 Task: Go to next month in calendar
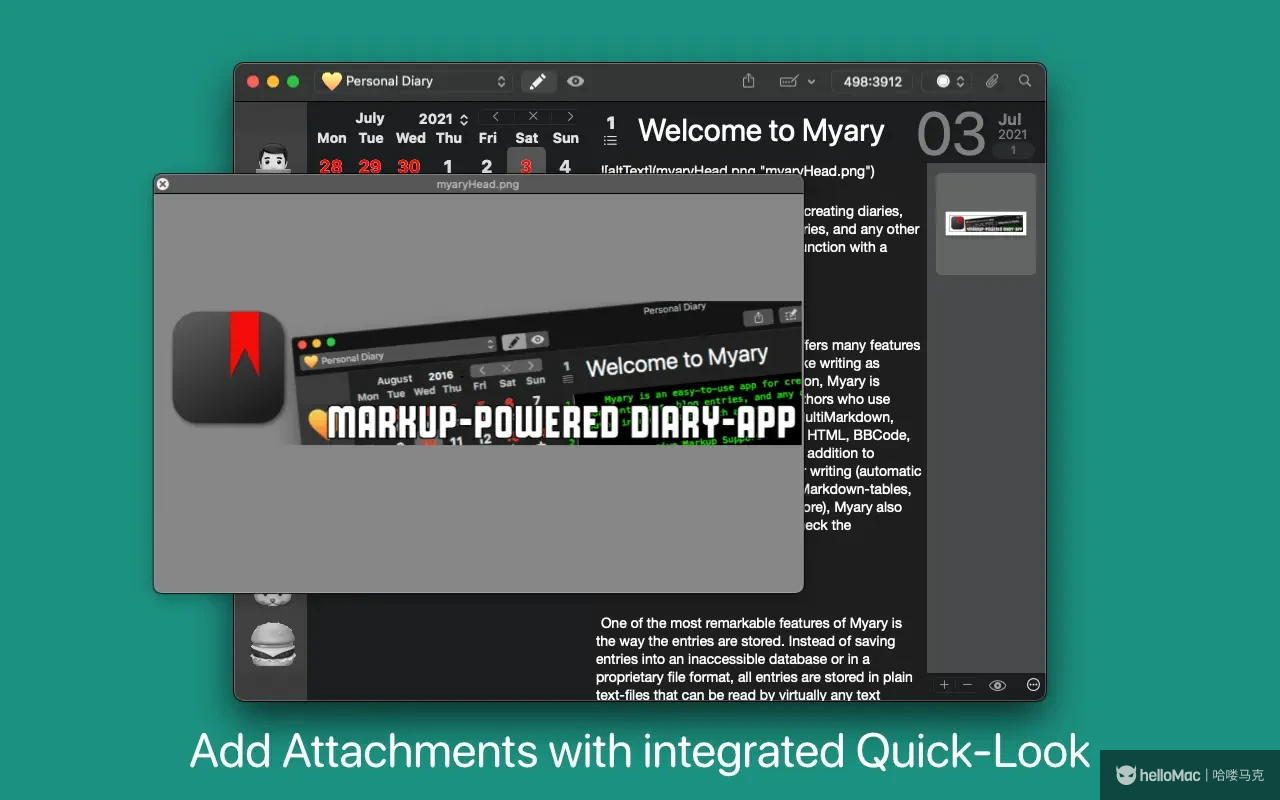[570, 117]
